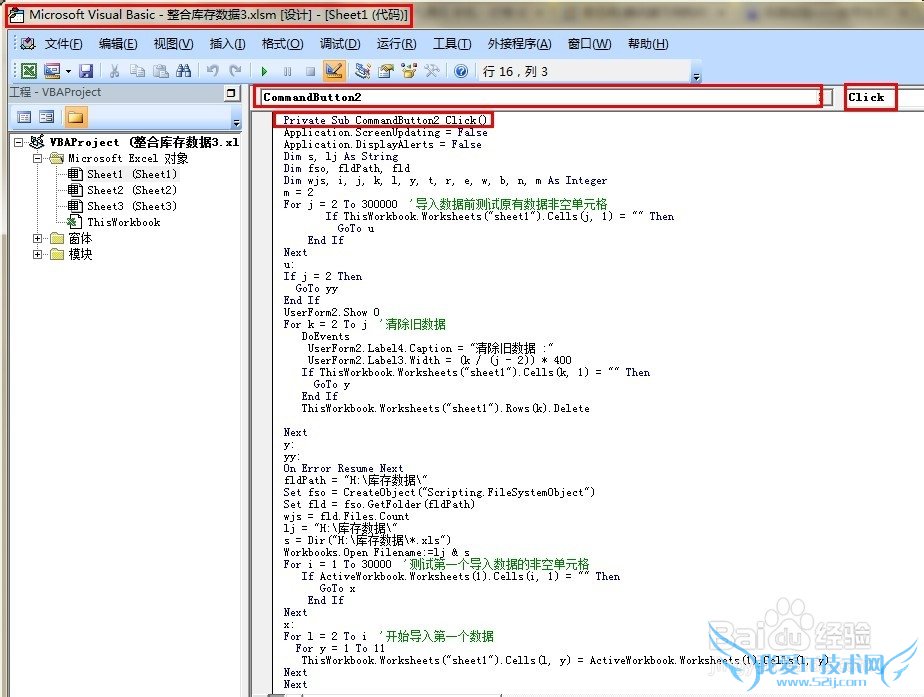Open Find with the binoculars icon
The height and width of the screenshot is (697, 924).
[x=183, y=71]
